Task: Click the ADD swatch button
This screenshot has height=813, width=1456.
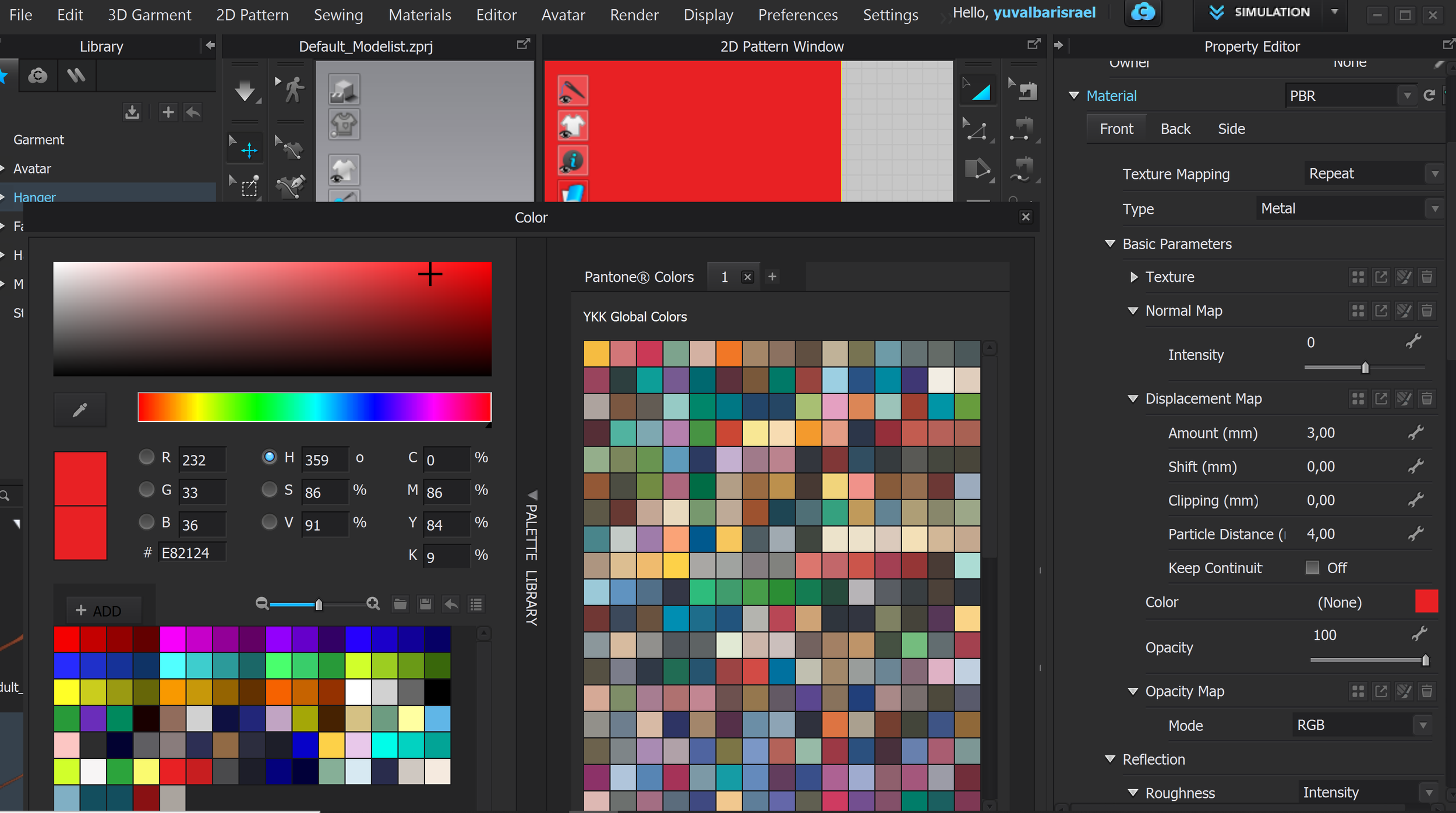Action: [99, 611]
